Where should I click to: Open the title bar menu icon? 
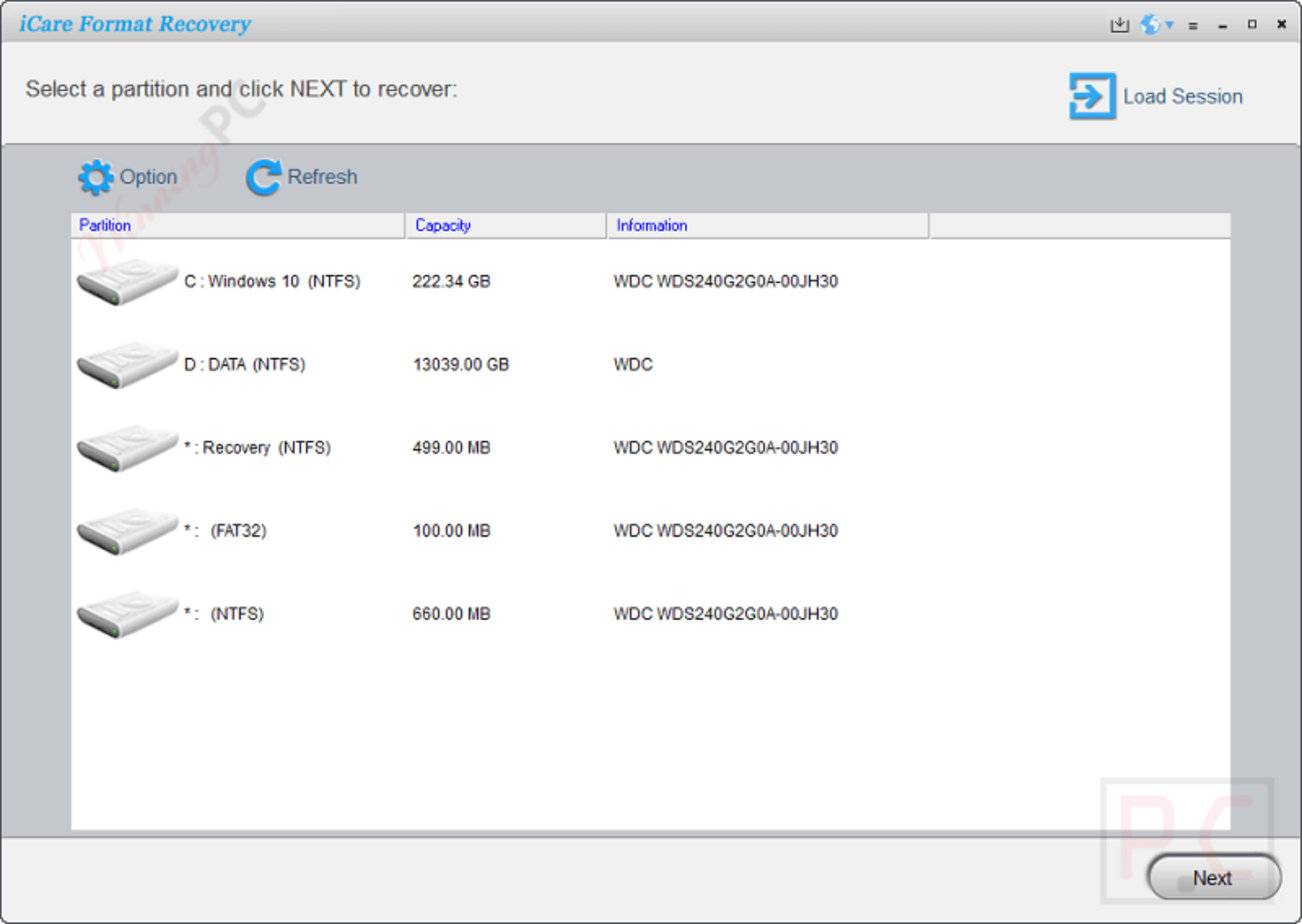pyautogui.click(x=1193, y=25)
